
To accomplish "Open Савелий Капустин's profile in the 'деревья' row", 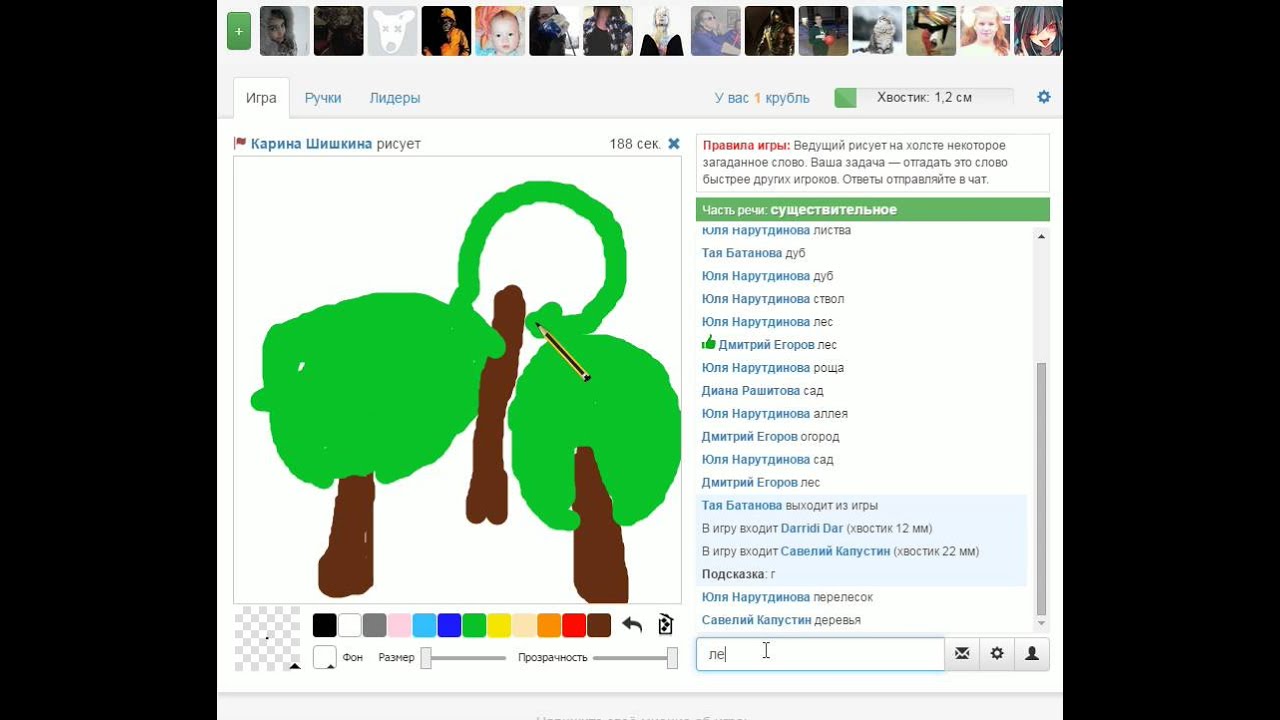I will [756, 620].
